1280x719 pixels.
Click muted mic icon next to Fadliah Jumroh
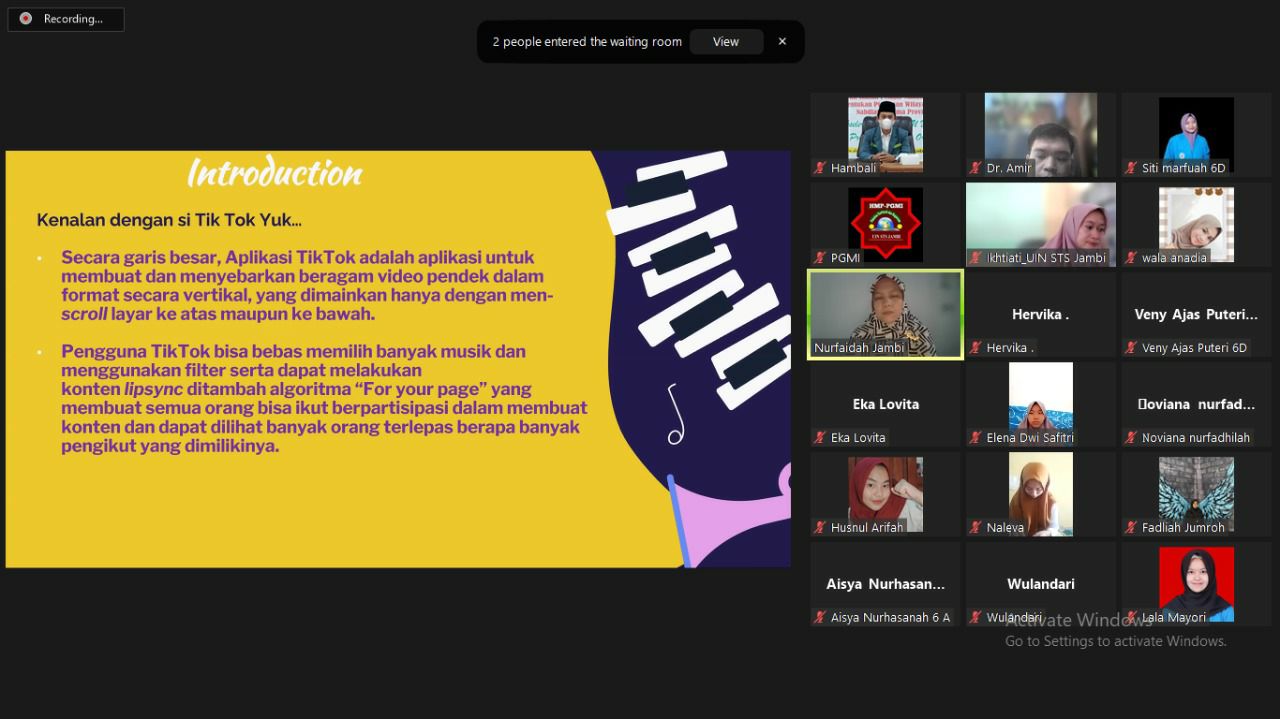(1131, 528)
